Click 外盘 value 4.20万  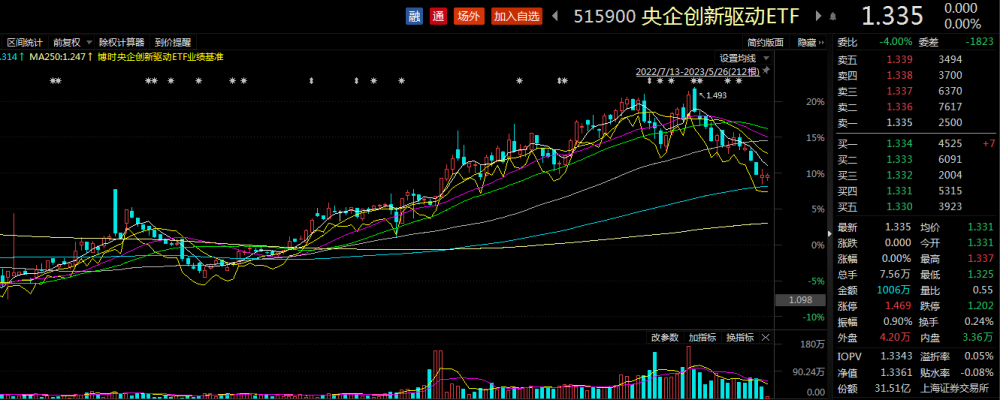point(893,337)
